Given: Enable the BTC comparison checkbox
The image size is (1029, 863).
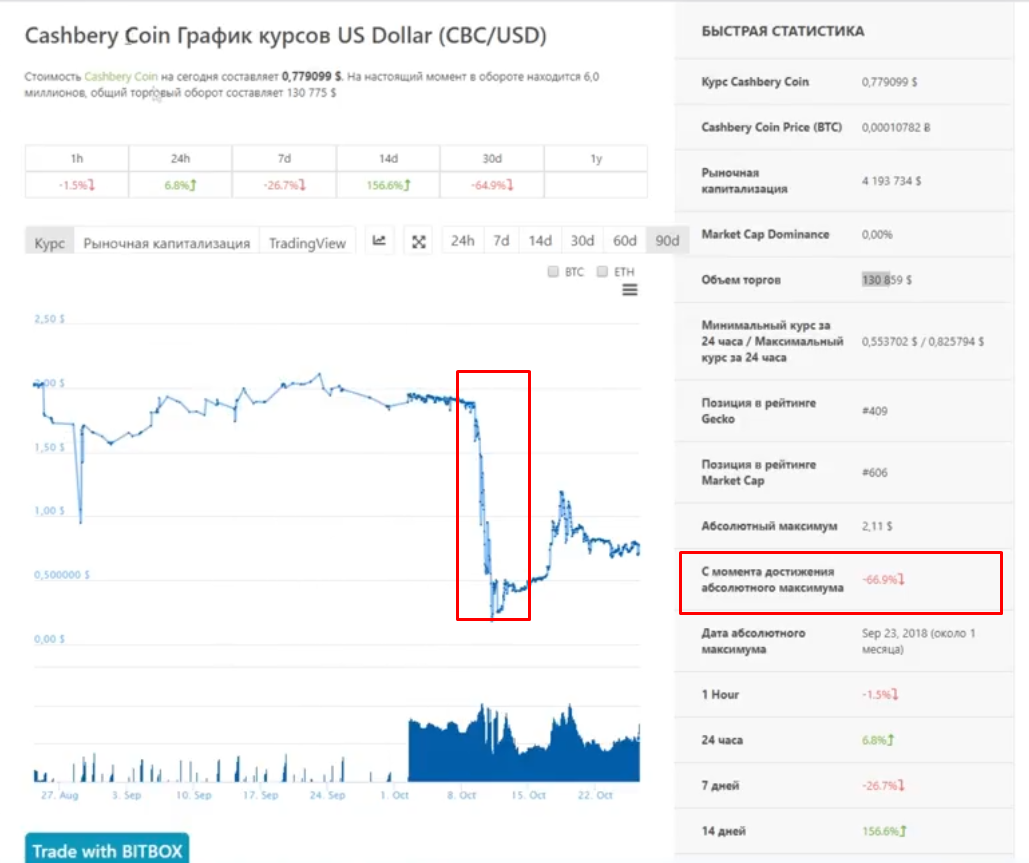Looking at the screenshot, I should 553,272.
